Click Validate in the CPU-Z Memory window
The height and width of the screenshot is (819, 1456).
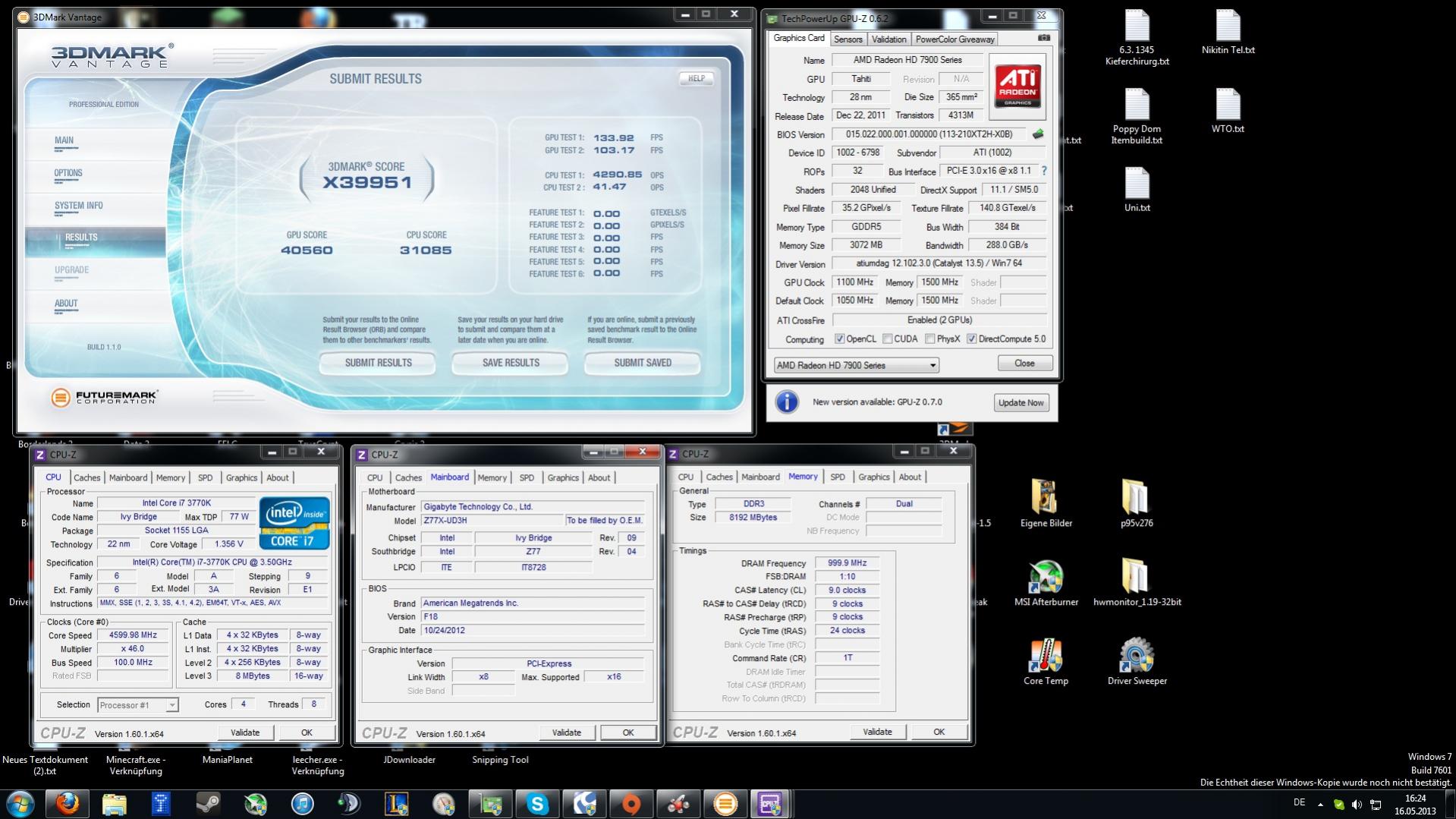click(x=877, y=732)
